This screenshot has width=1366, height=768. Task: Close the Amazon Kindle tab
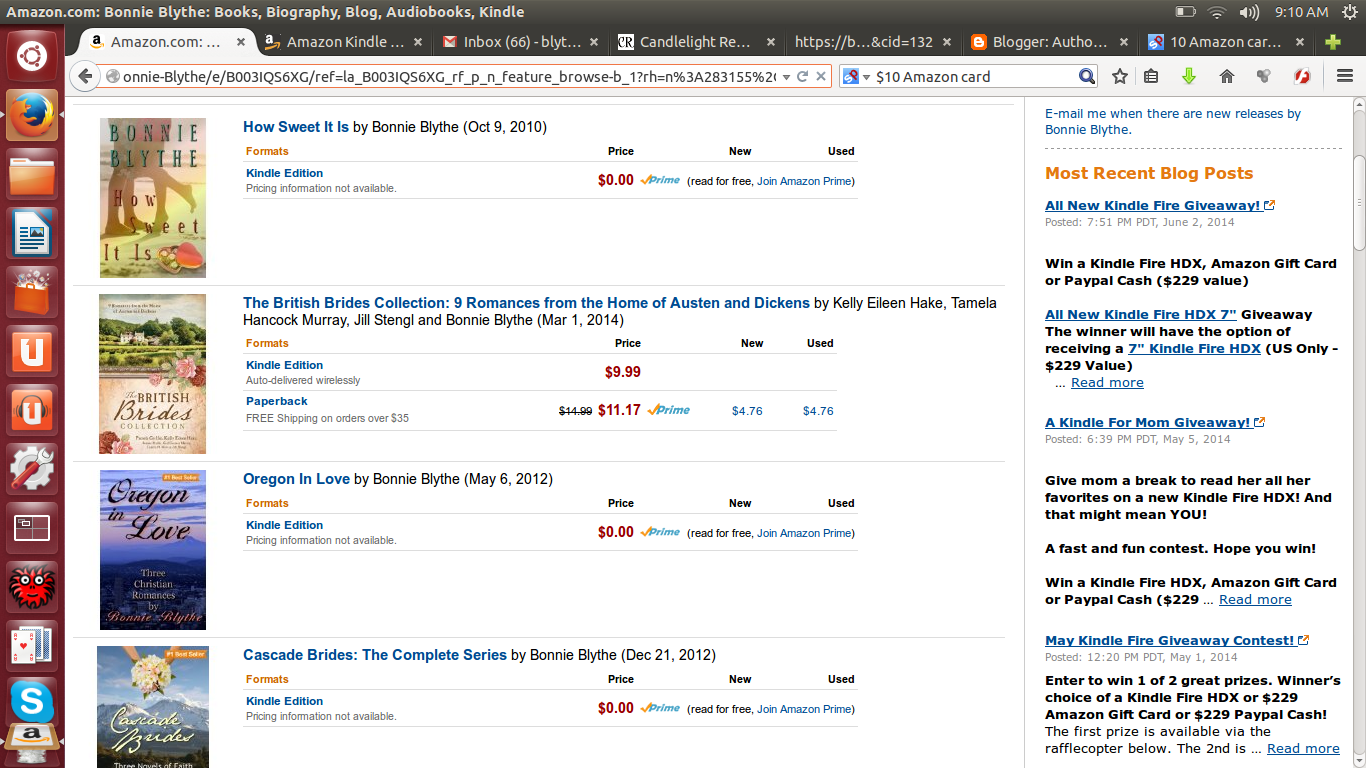point(418,42)
